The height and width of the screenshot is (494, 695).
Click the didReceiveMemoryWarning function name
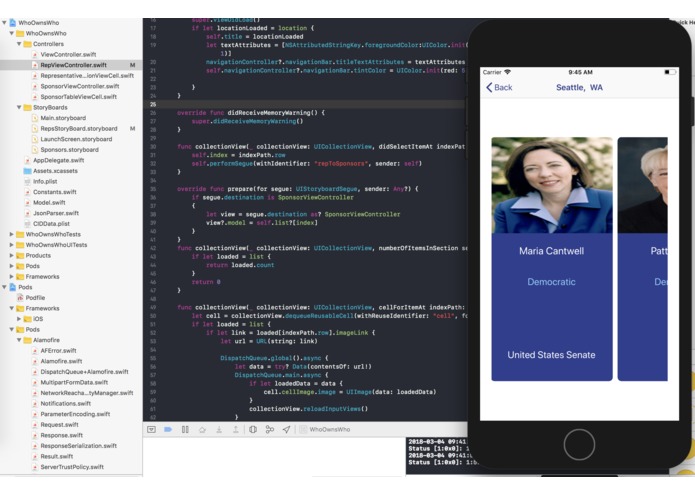pyautogui.click(x=271, y=113)
